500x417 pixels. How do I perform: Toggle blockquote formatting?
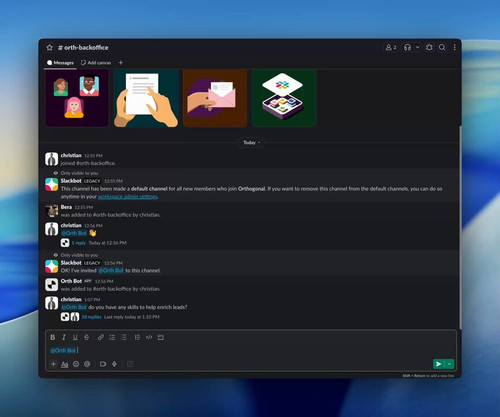[x=137, y=337]
